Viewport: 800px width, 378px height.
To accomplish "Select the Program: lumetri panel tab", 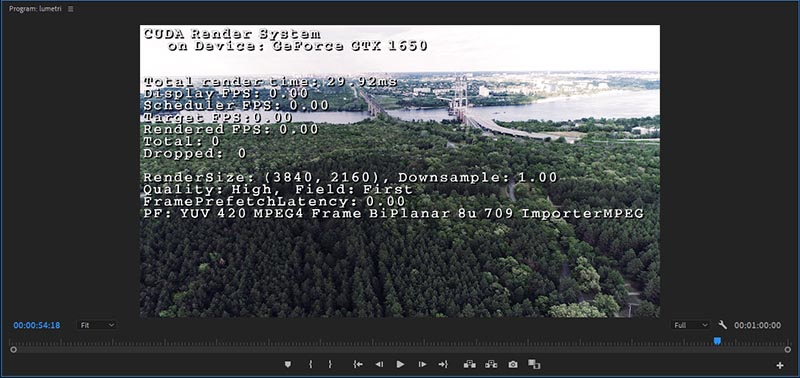I will click(x=36, y=9).
